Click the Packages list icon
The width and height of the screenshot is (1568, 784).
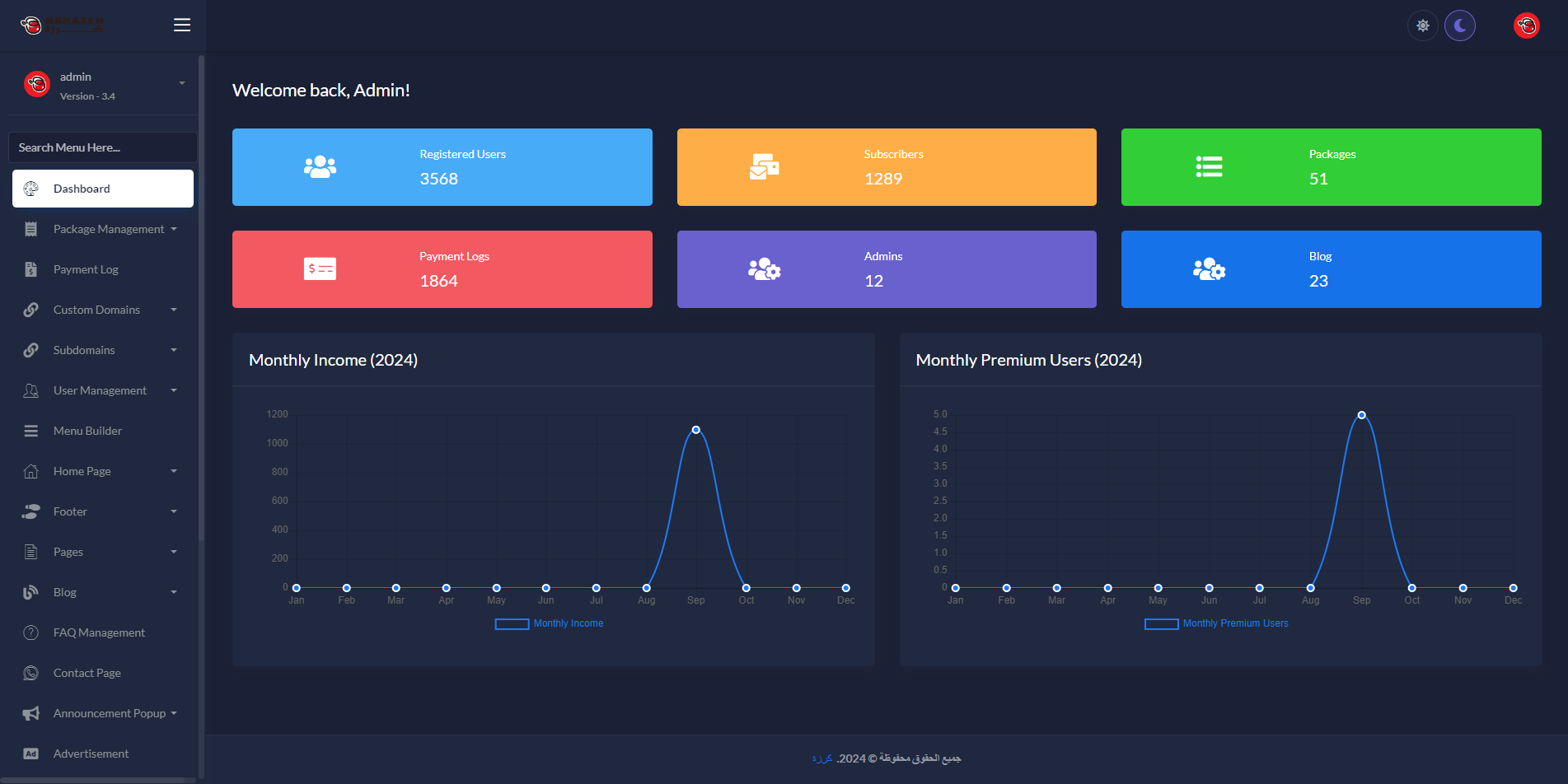(1209, 167)
